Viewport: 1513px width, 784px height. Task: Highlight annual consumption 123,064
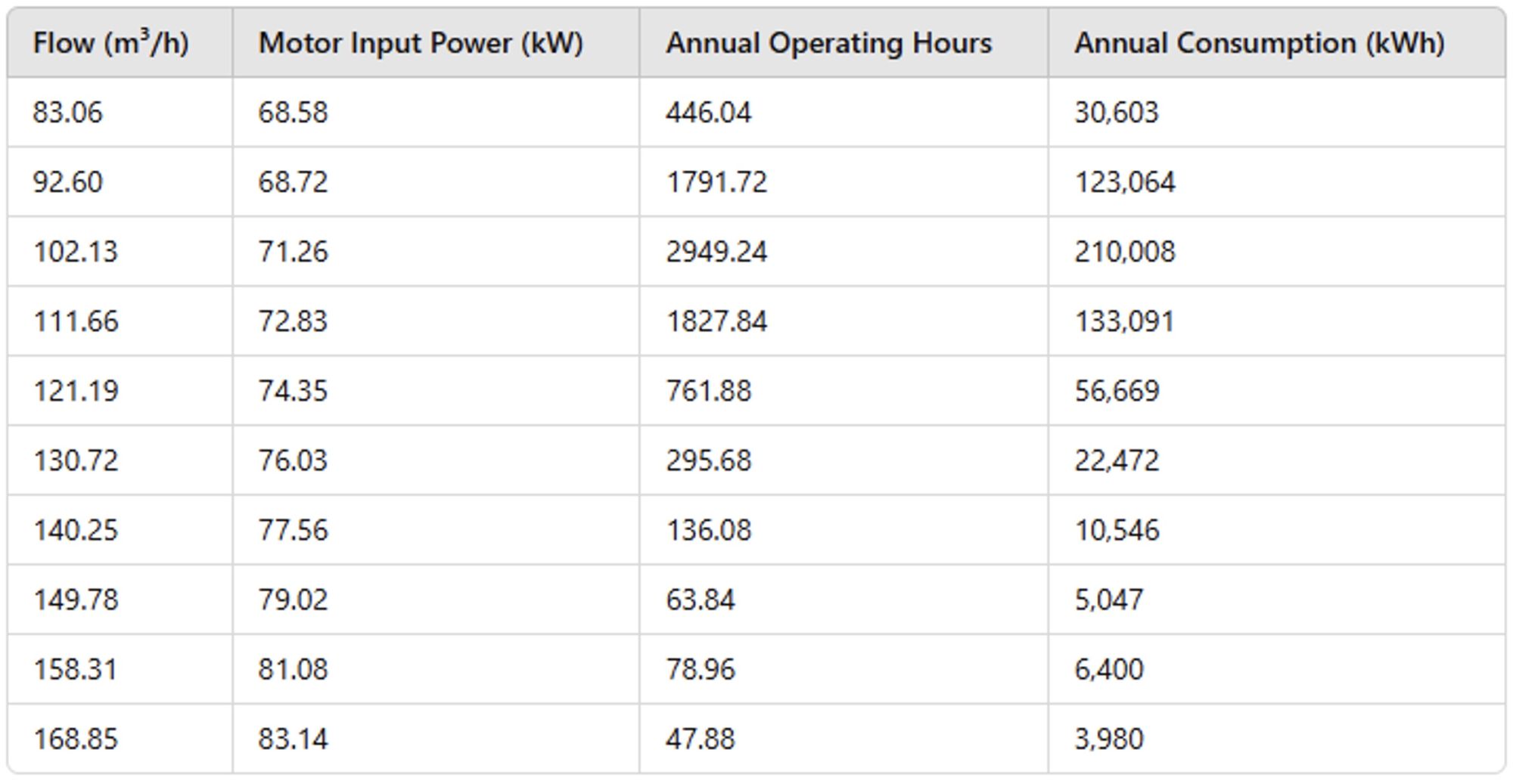1125,182
